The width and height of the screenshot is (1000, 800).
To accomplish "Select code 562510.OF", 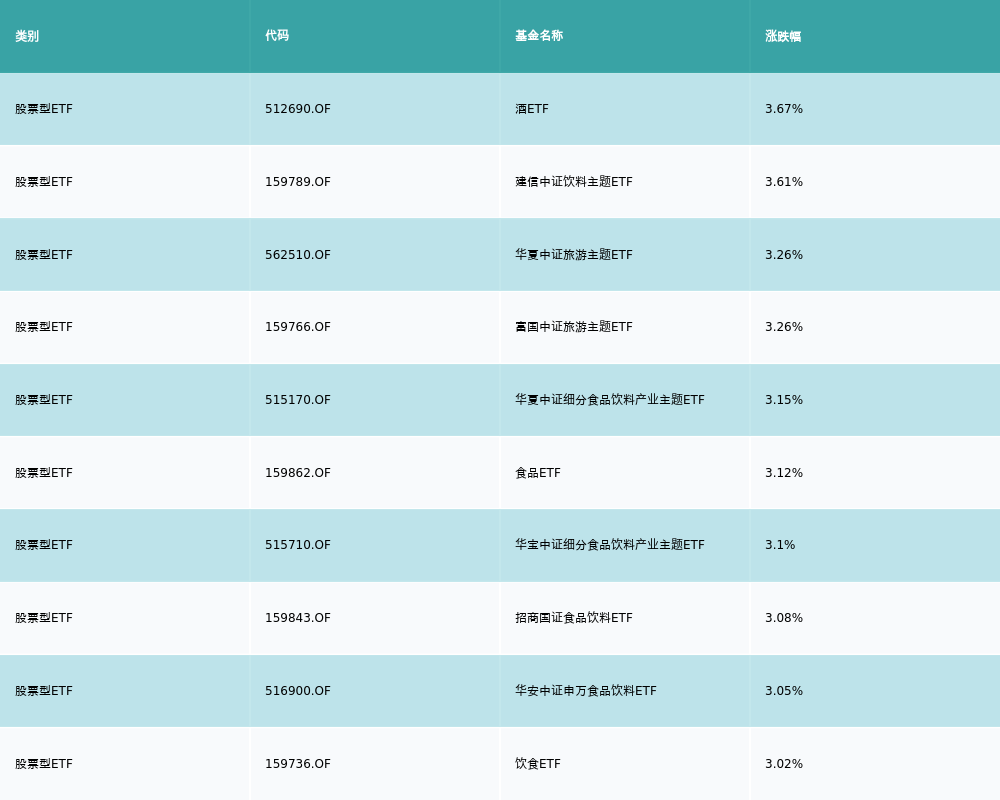I will pyautogui.click(x=298, y=255).
